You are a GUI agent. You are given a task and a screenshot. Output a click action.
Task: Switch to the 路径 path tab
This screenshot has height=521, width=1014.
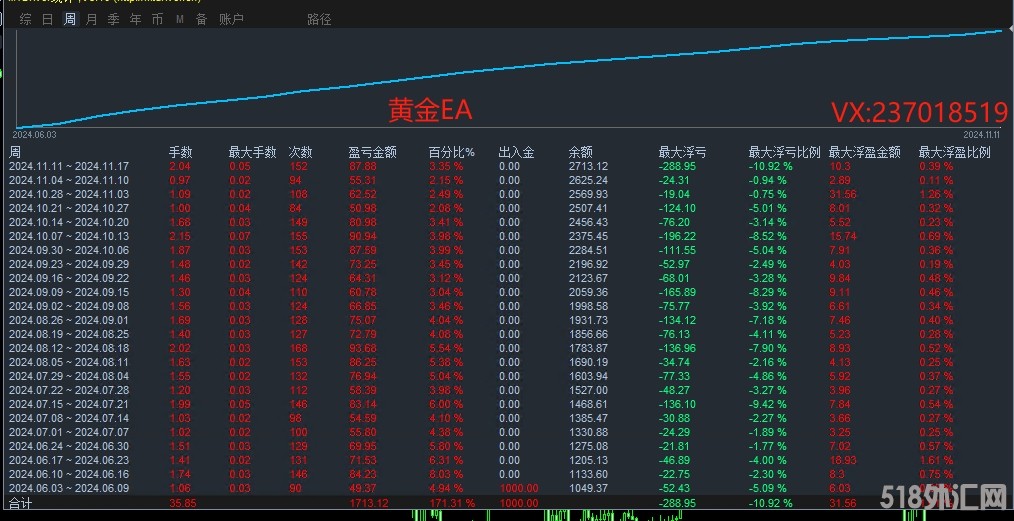(x=319, y=19)
